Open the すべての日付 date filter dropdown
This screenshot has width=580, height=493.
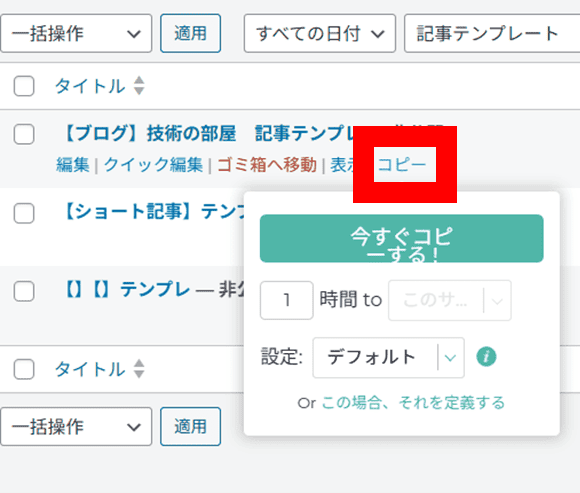coord(320,34)
